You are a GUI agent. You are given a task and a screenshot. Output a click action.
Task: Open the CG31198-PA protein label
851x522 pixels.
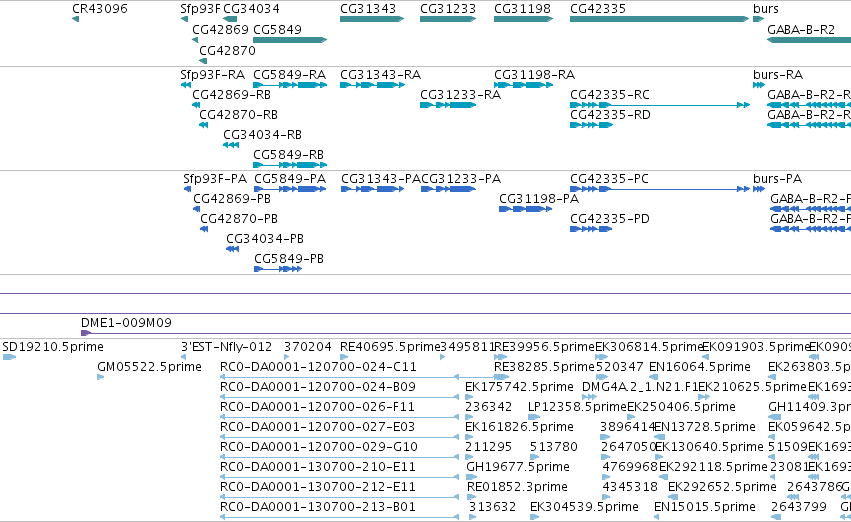point(539,199)
